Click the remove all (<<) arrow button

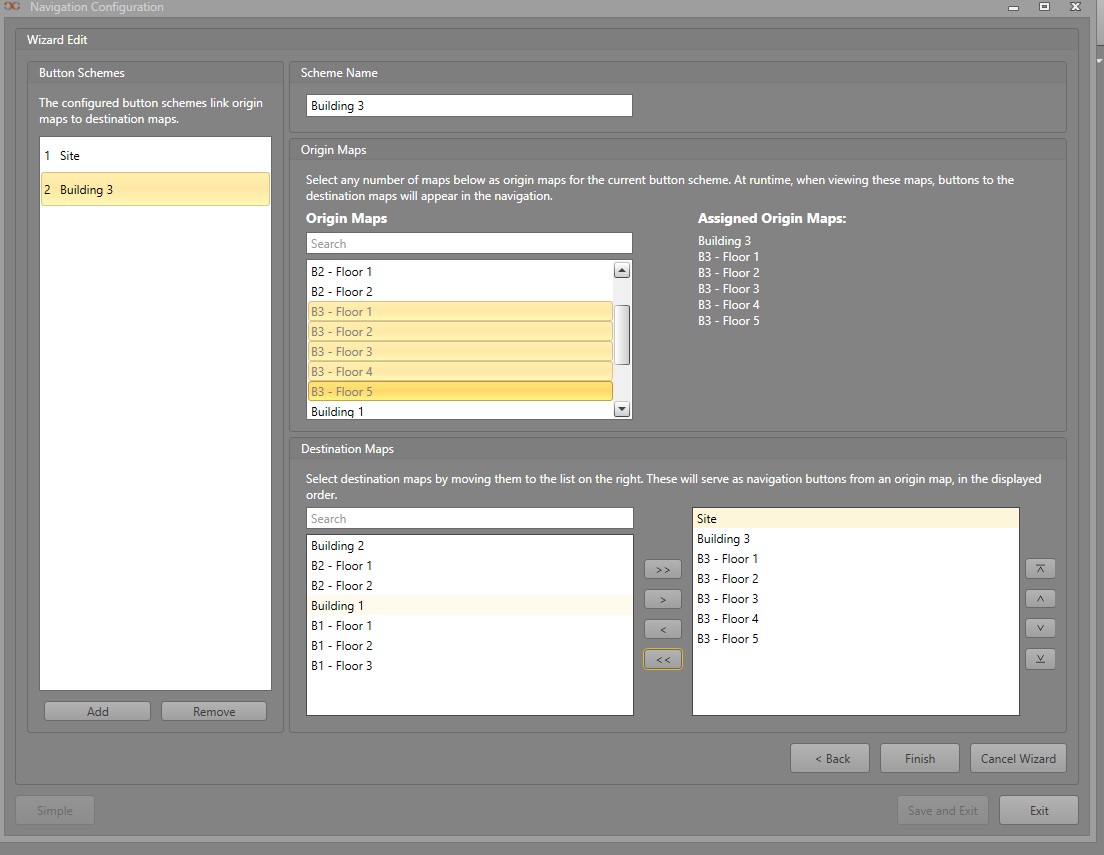coord(662,659)
